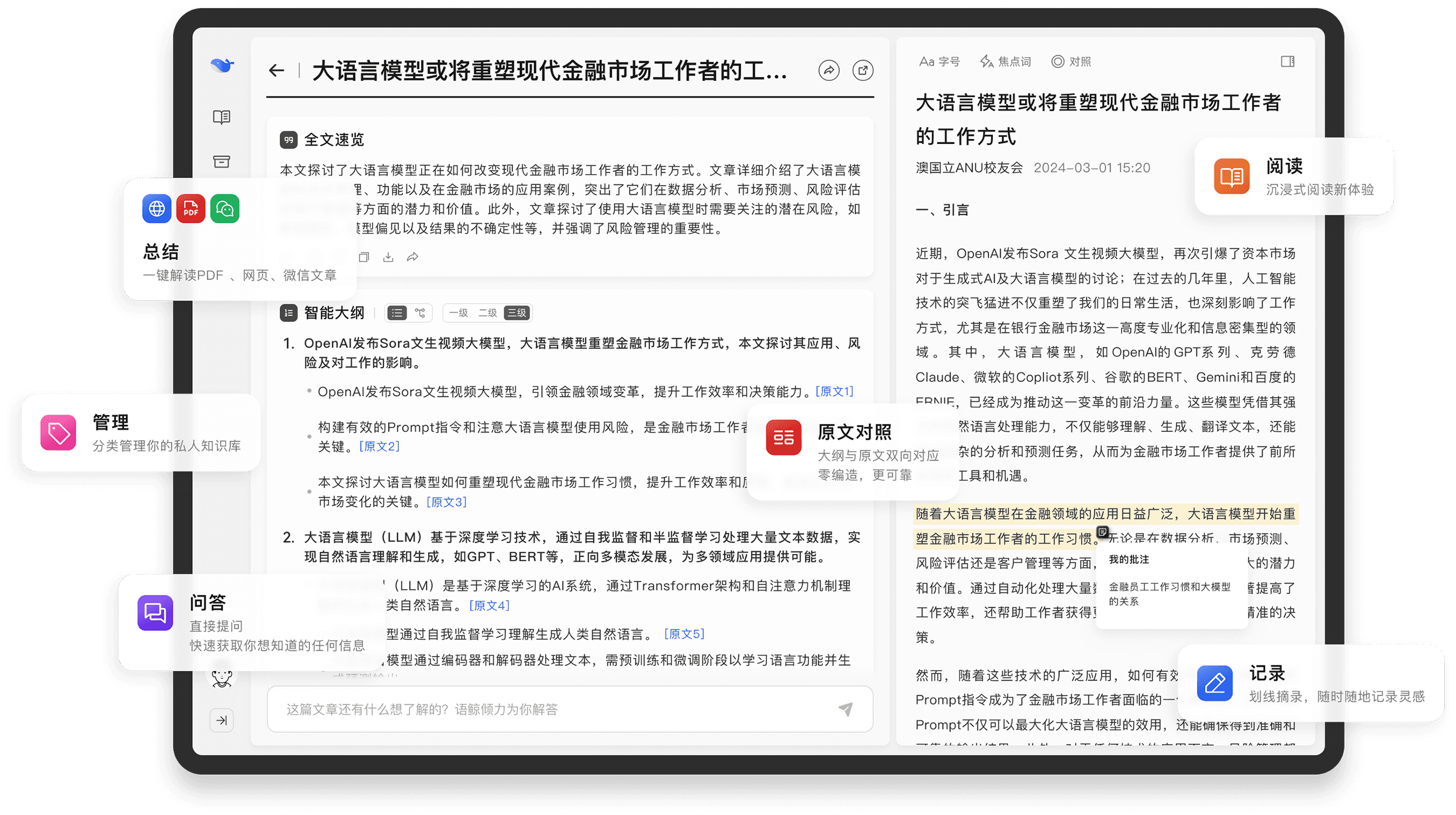Share the summary with the share arrow icon

pos(412,256)
